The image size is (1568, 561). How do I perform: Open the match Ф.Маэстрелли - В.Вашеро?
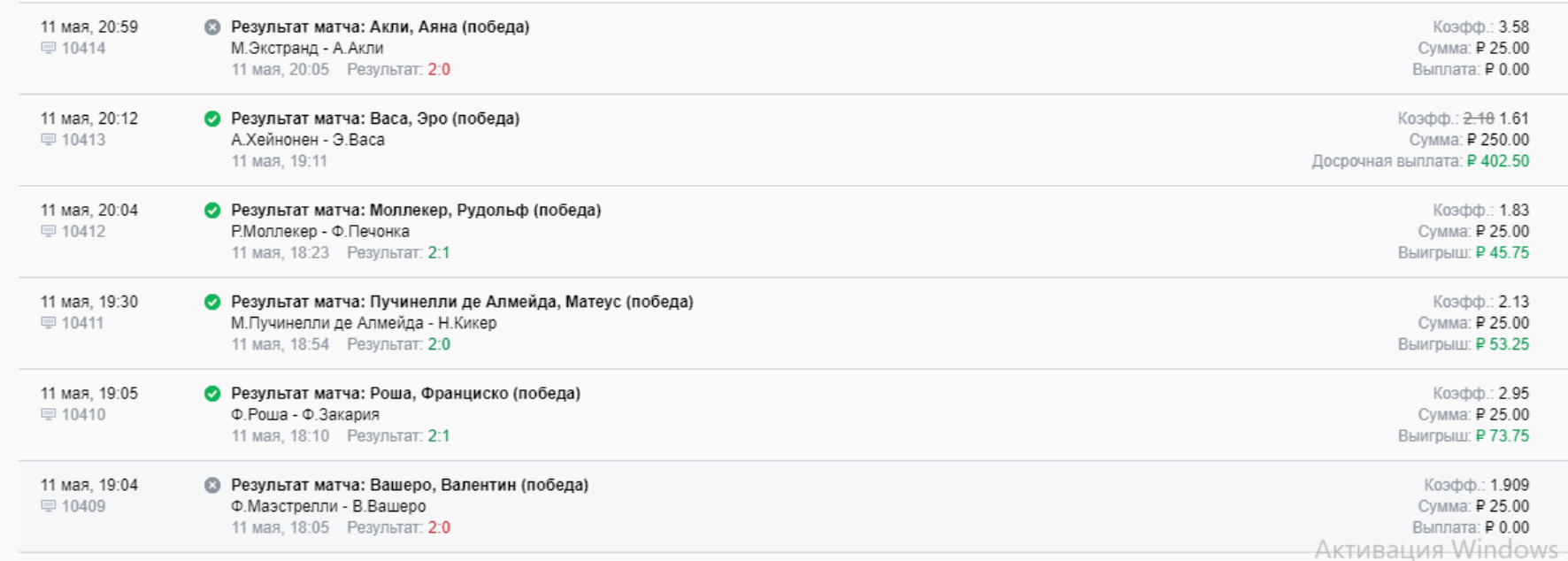328,506
